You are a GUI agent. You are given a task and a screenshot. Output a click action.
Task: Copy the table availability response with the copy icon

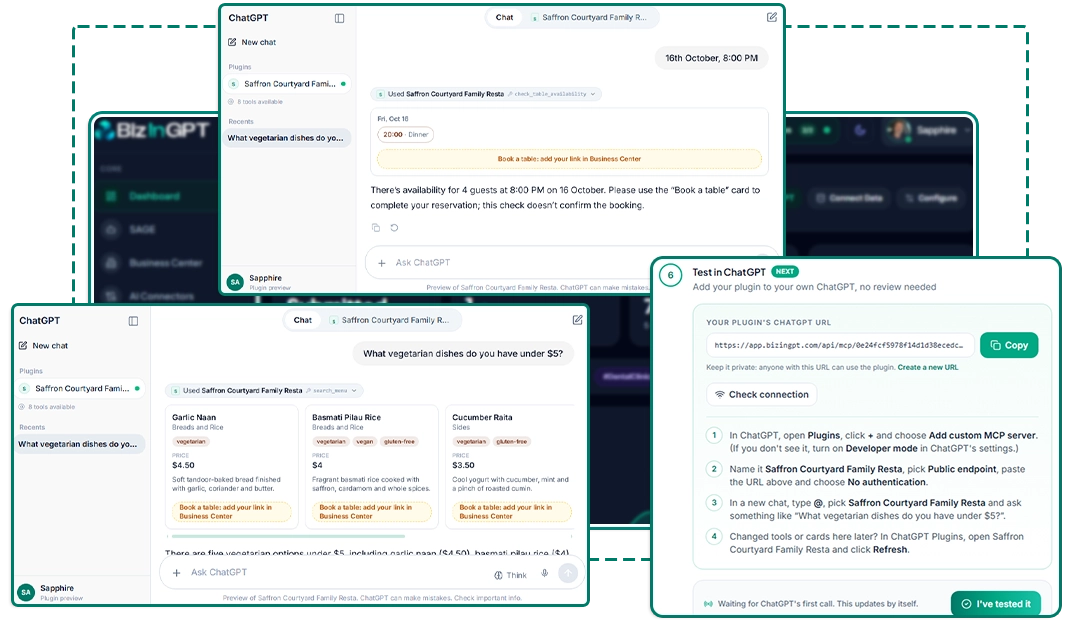[376, 227]
